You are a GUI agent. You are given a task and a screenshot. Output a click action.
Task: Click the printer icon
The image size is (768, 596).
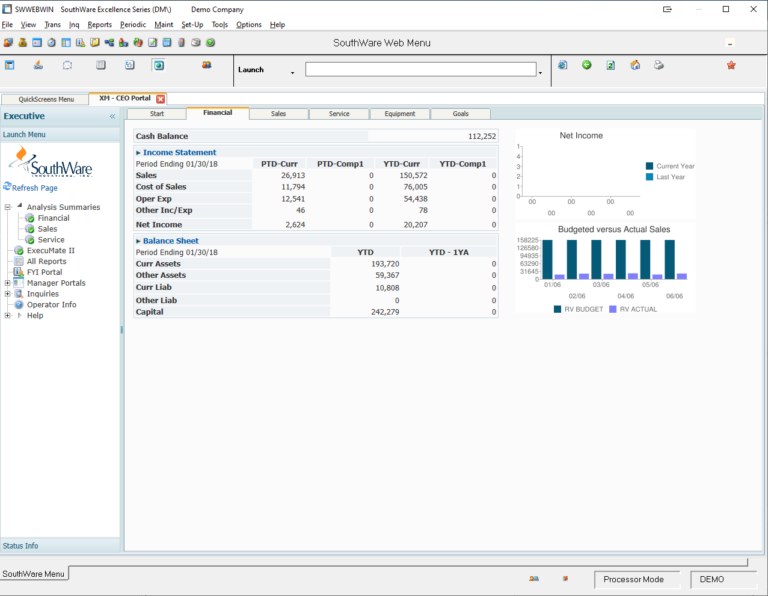(x=659, y=65)
